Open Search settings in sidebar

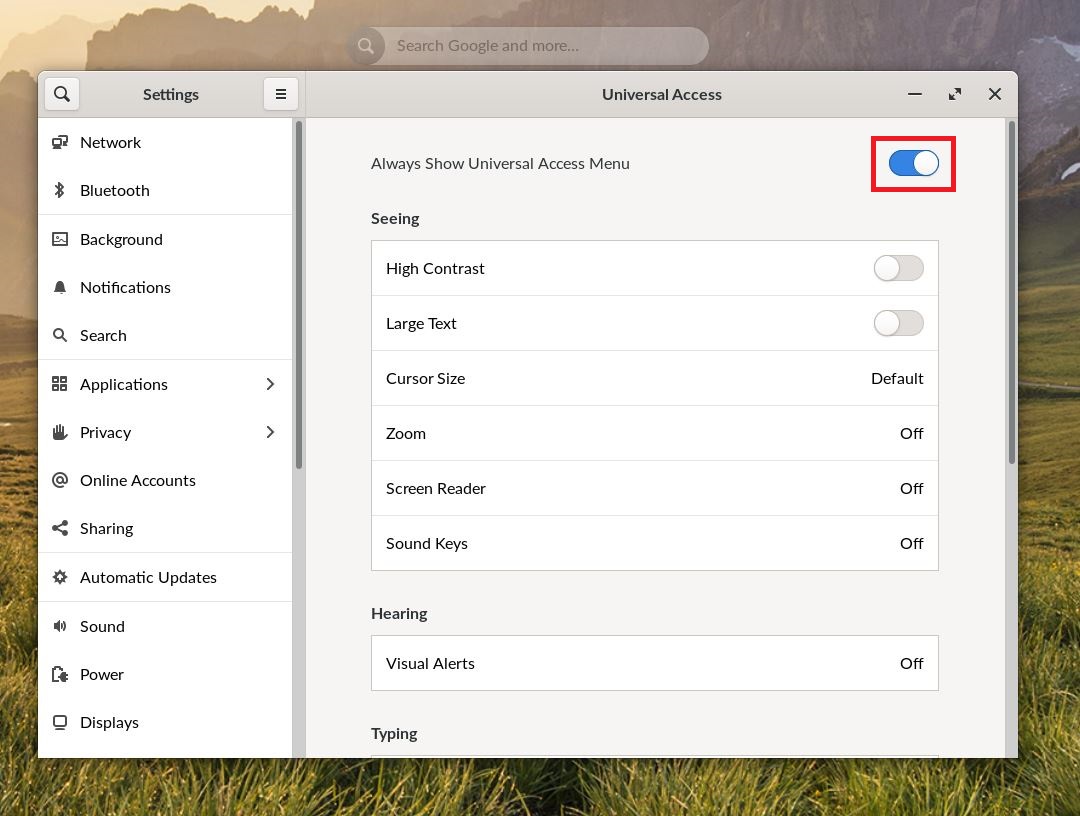(165, 336)
